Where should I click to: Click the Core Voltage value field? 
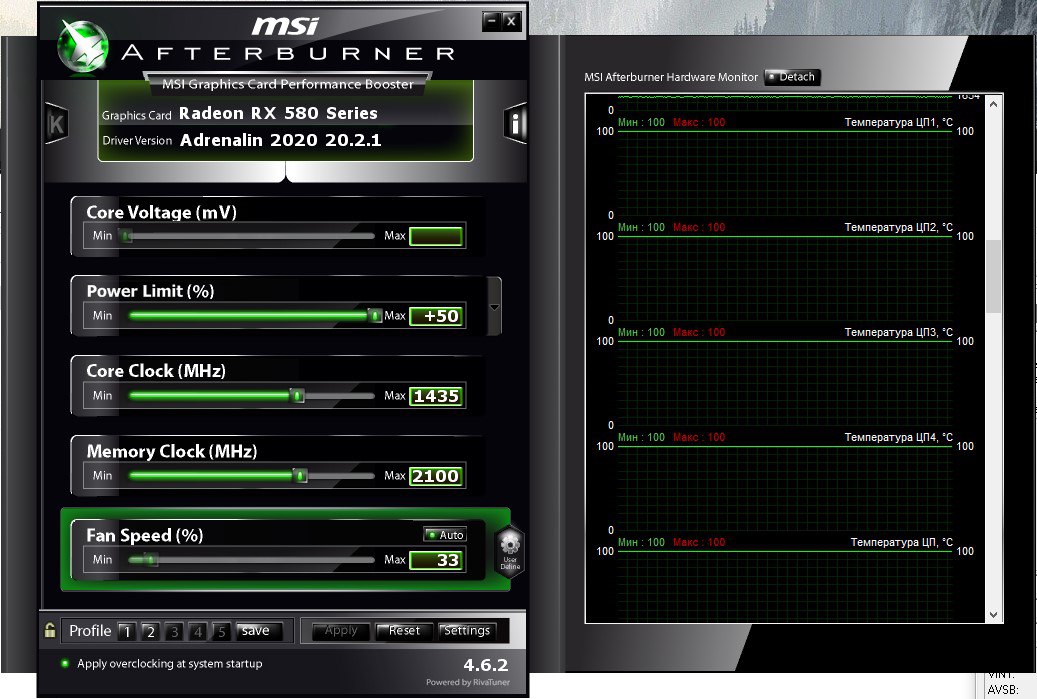tap(436, 236)
